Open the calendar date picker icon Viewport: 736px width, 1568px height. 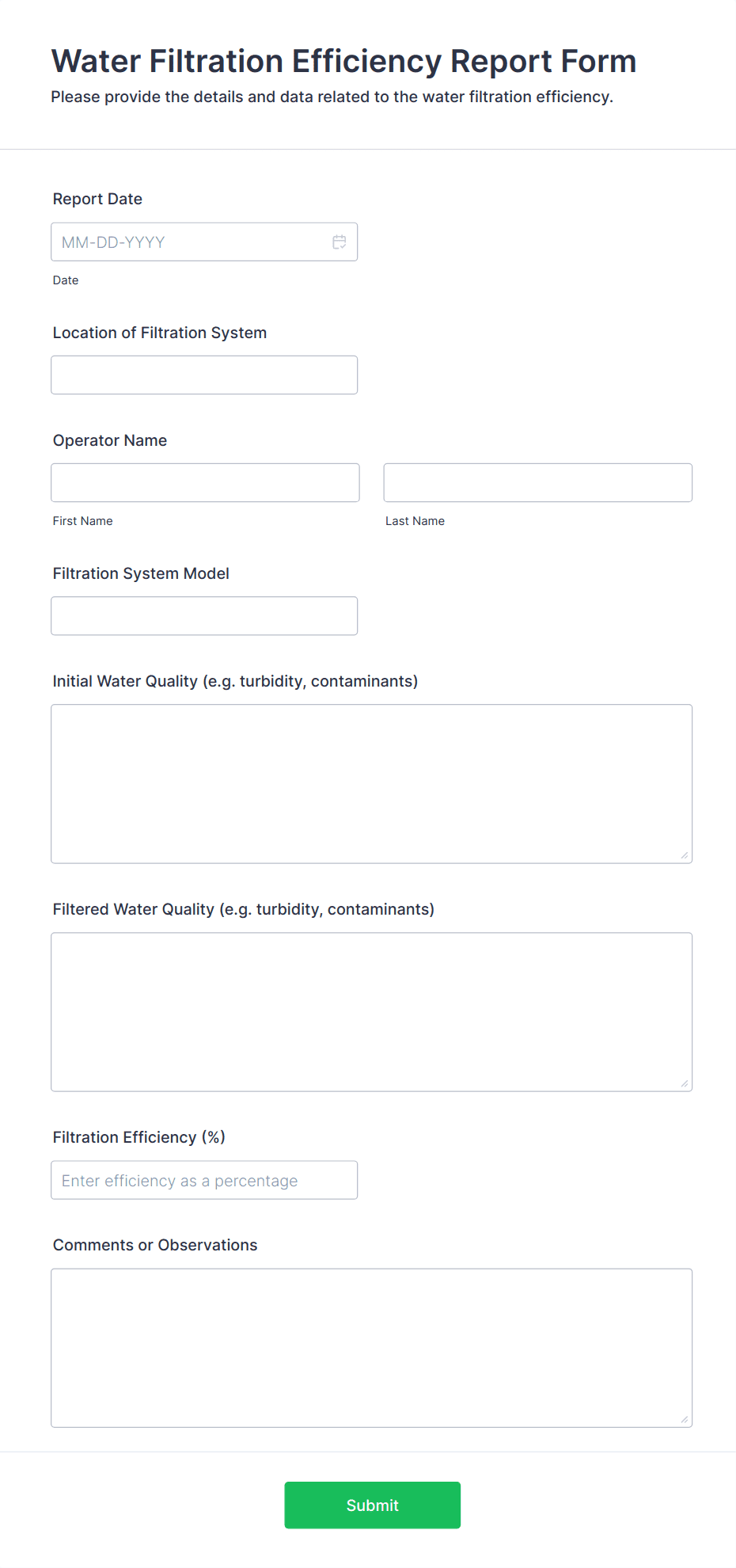click(x=340, y=242)
